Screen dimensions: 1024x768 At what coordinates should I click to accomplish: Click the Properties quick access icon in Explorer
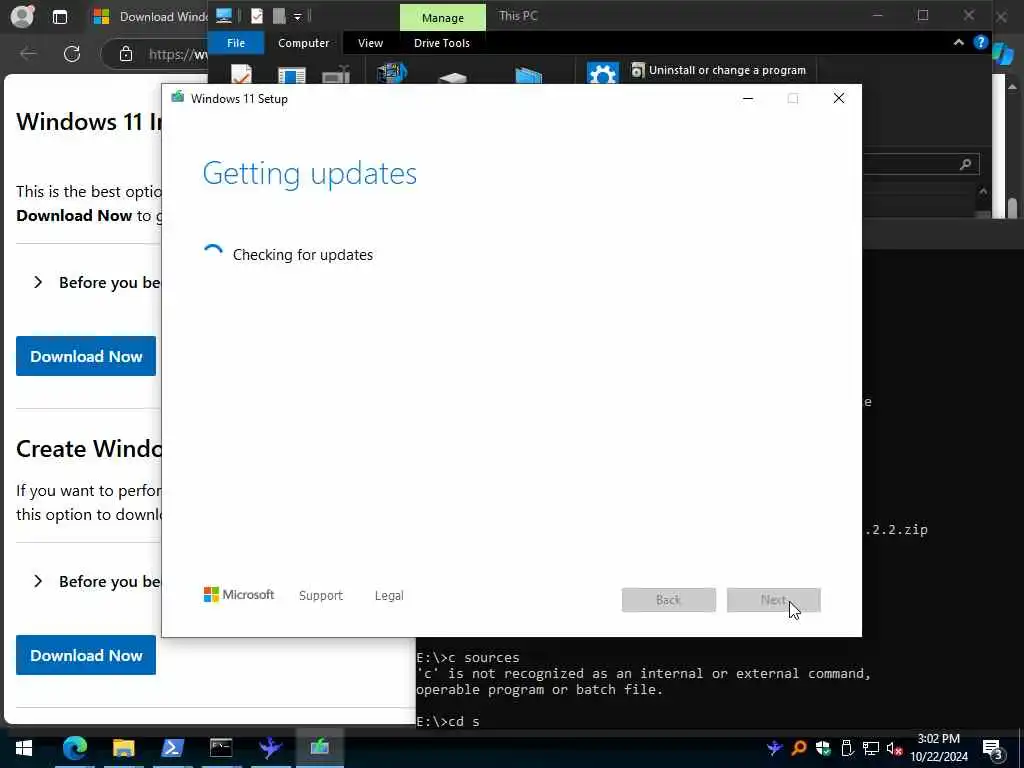(257, 16)
